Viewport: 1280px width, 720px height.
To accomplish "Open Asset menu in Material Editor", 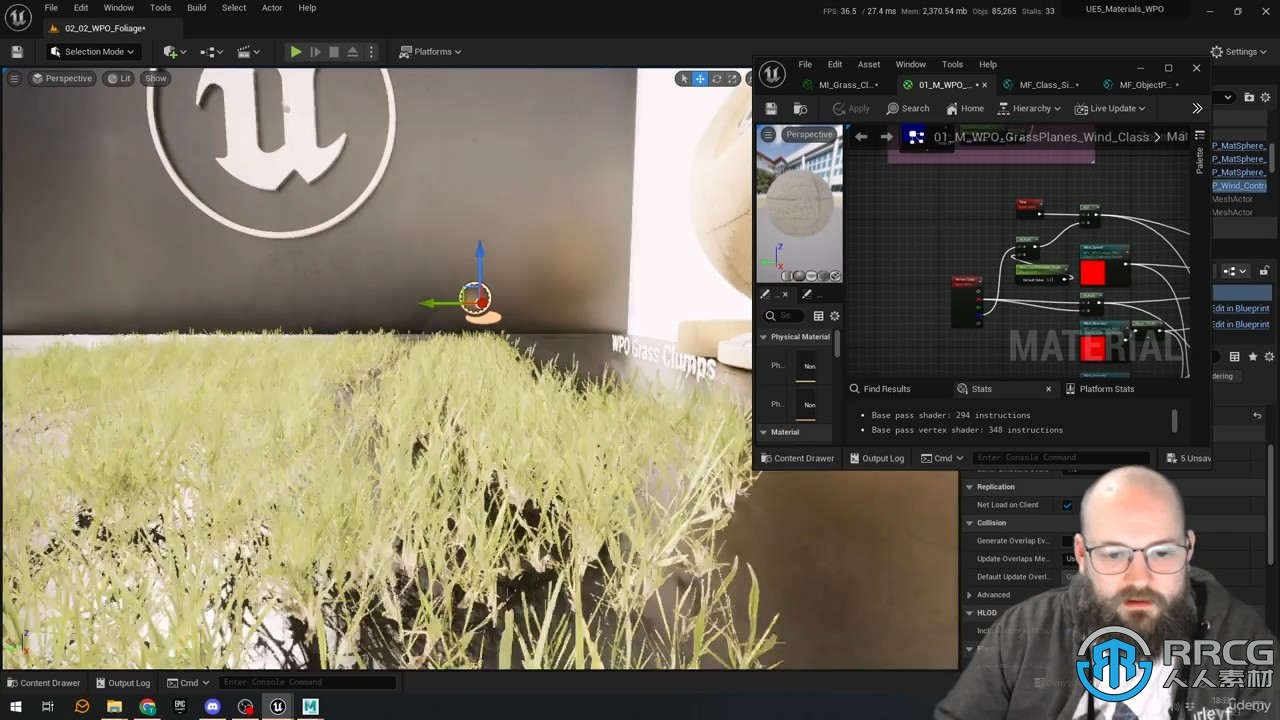I will coord(869,64).
